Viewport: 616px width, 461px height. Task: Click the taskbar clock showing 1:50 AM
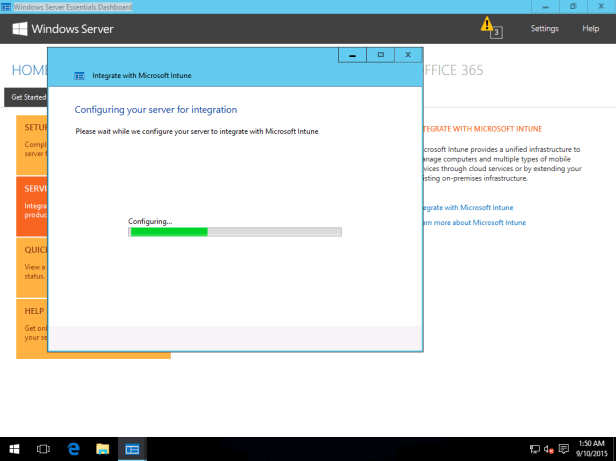tap(590, 450)
